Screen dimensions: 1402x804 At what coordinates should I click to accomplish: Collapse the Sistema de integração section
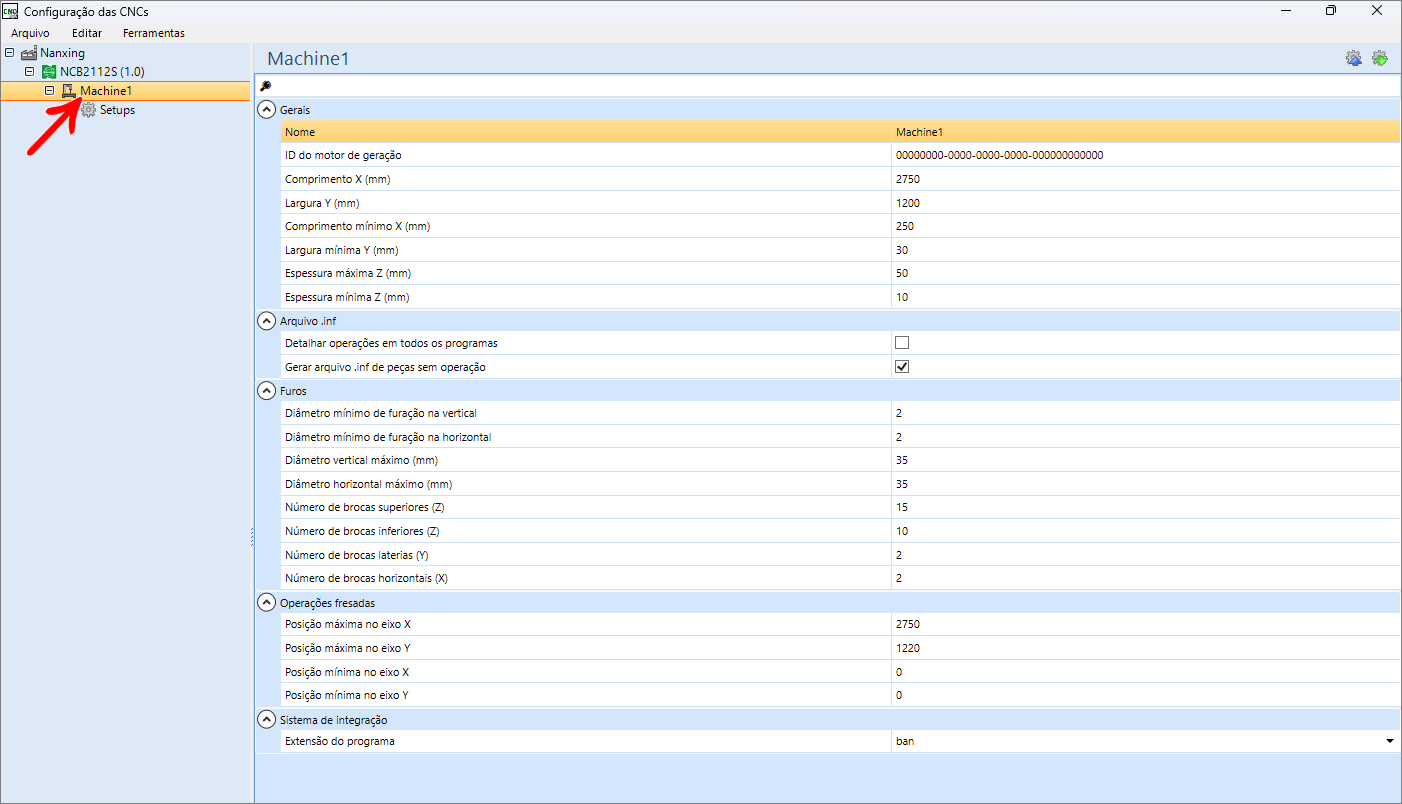tap(266, 719)
